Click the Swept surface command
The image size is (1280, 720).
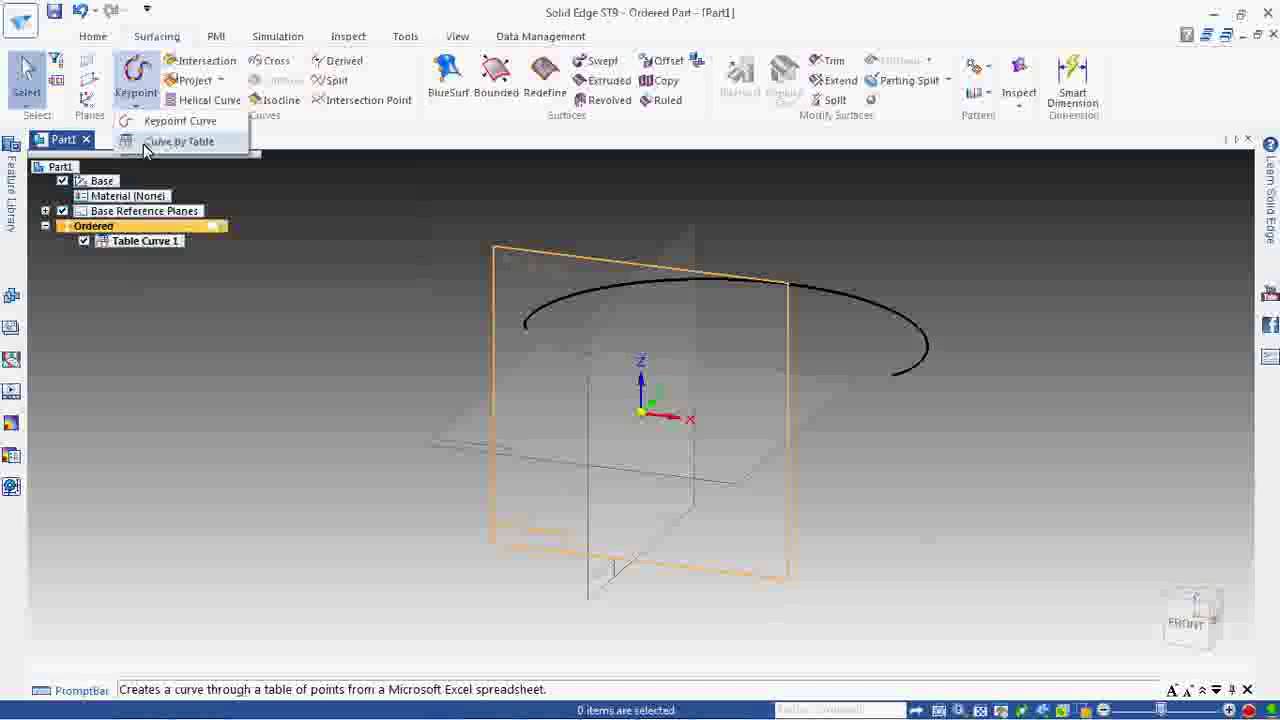click(595, 61)
